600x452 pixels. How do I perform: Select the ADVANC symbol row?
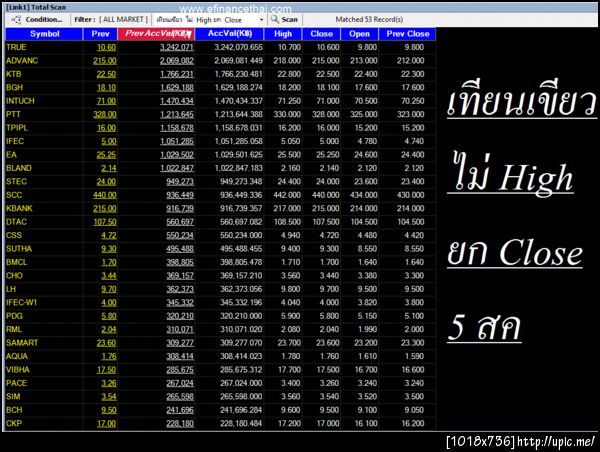[x=220, y=60]
